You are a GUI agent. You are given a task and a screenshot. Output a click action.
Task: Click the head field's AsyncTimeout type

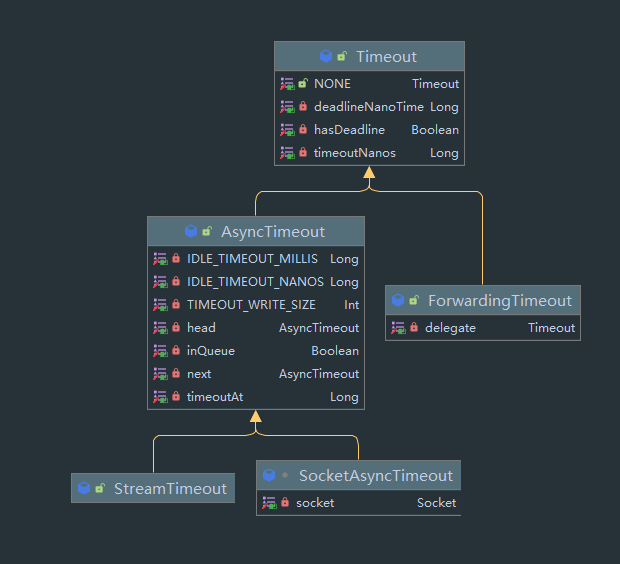pos(318,328)
